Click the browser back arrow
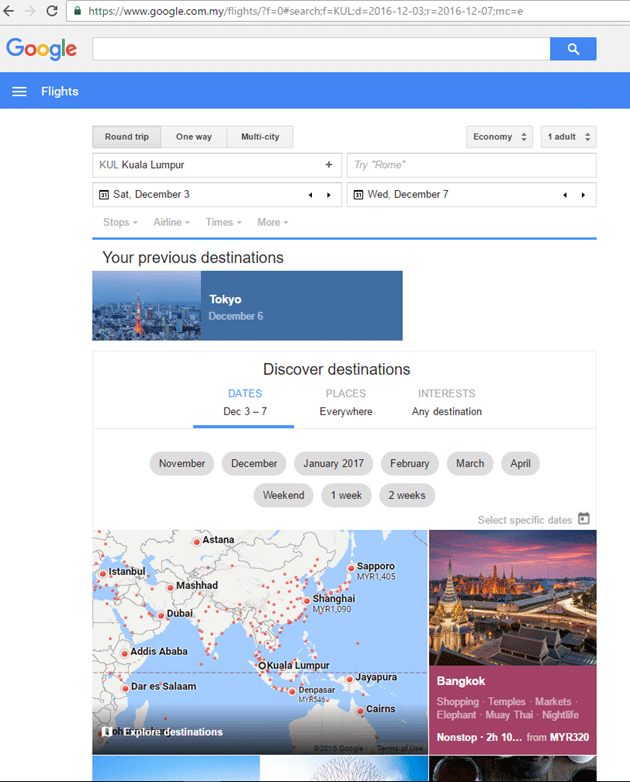This screenshot has height=782, width=630. [x=8, y=10]
